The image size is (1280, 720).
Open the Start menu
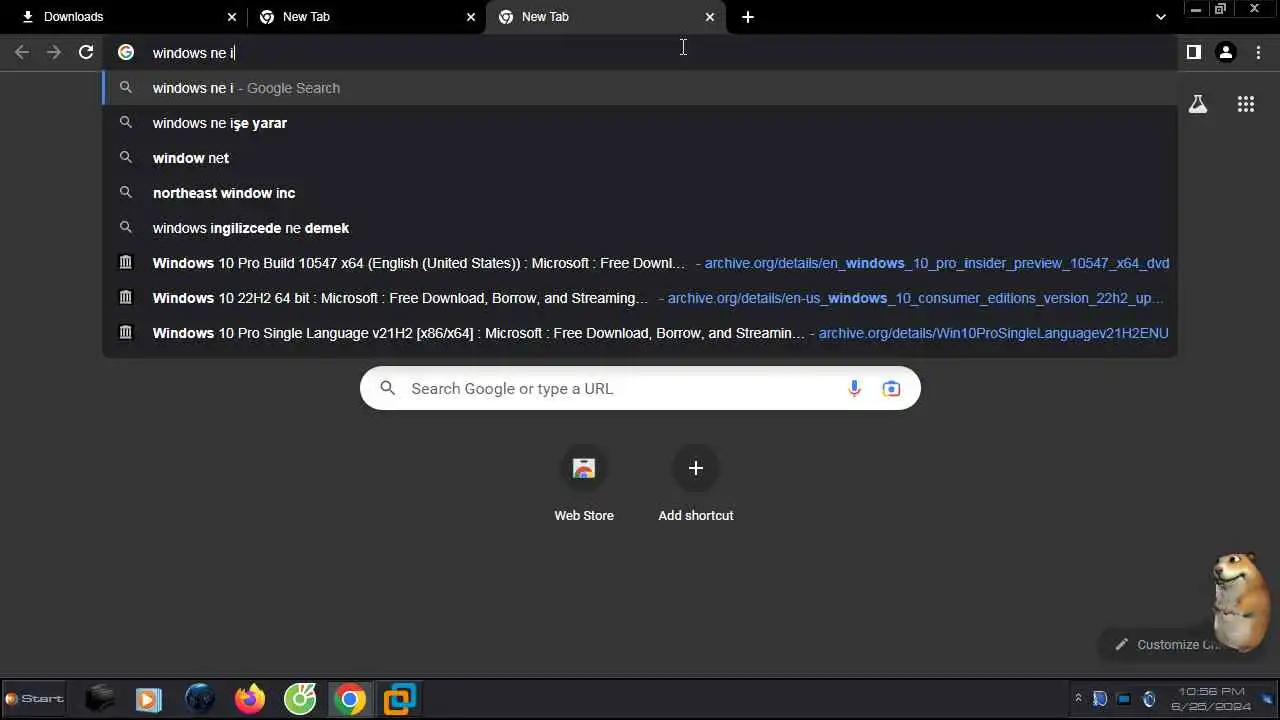[35, 699]
